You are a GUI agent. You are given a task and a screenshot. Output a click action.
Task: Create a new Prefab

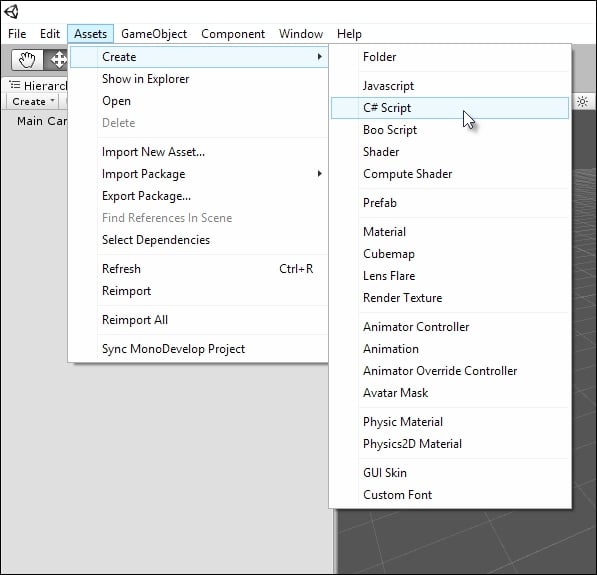click(x=450, y=203)
